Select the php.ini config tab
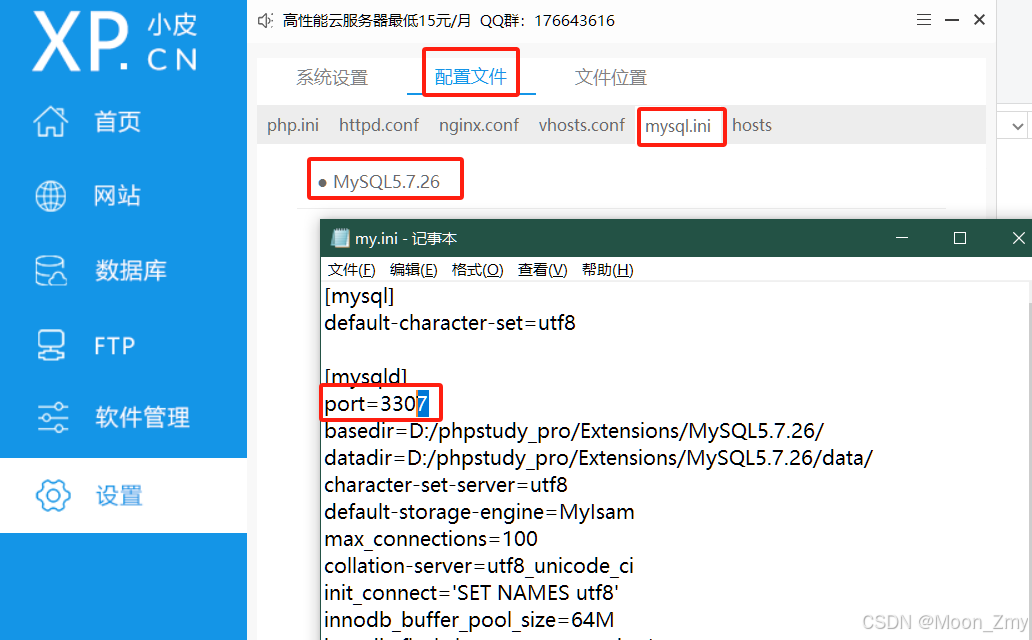 (293, 125)
